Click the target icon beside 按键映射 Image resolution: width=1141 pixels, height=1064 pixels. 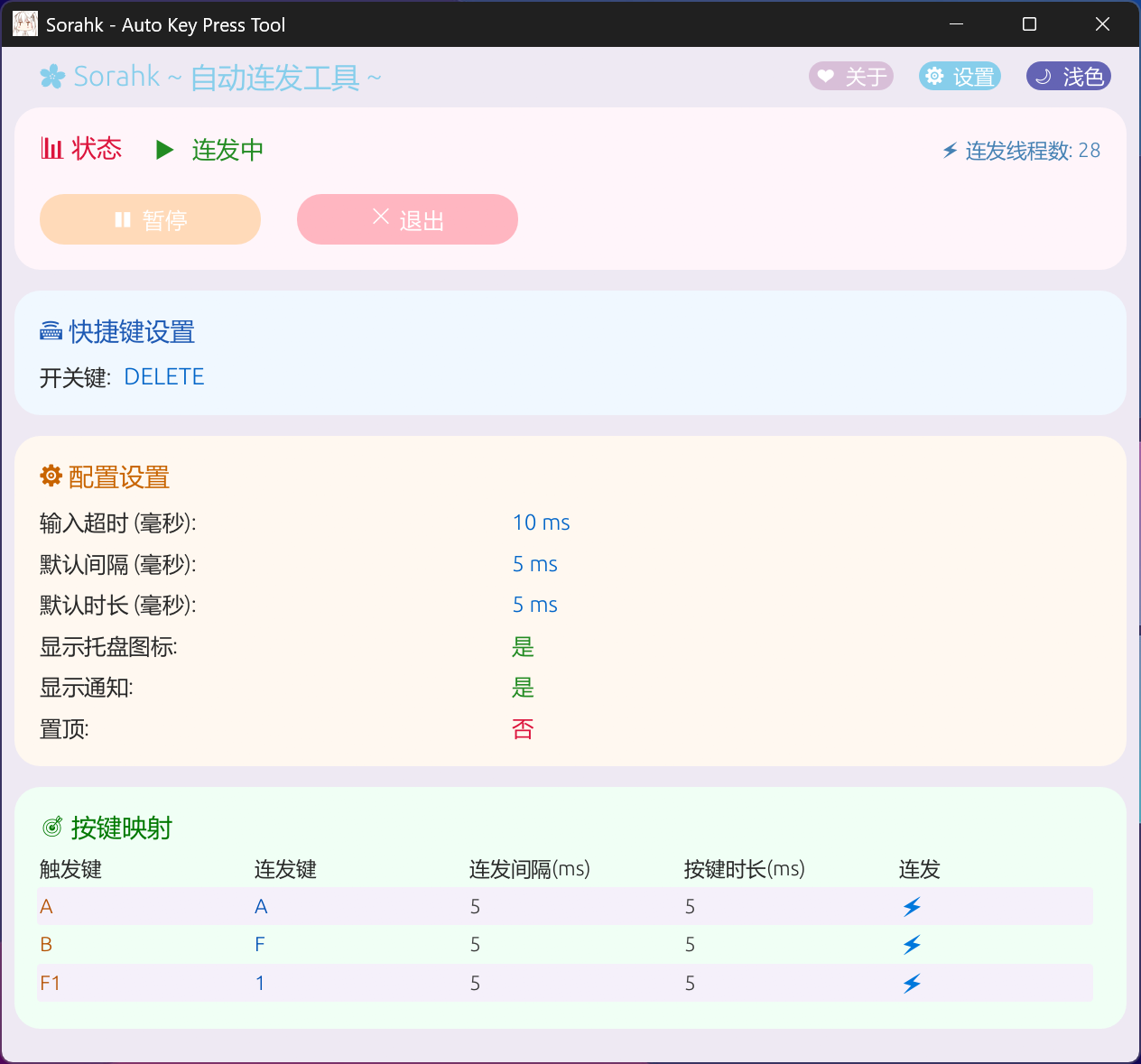tap(53, 828)
